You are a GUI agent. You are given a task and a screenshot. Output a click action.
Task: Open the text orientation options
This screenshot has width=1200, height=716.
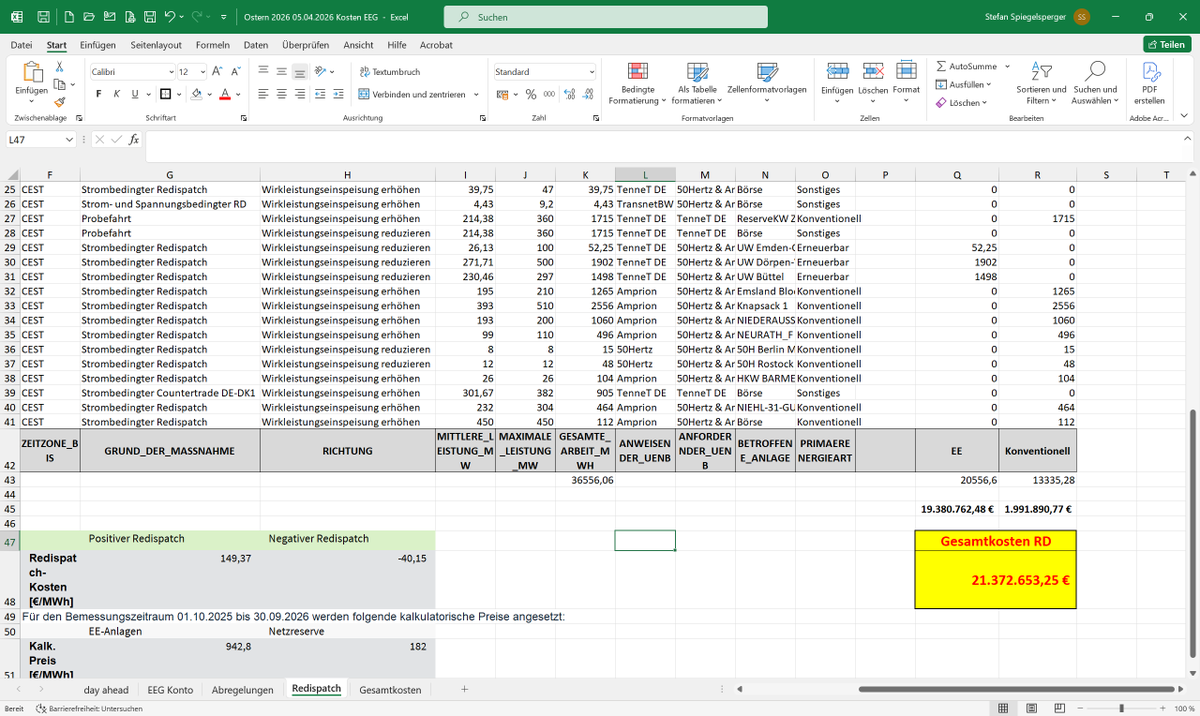pos(325,72)
